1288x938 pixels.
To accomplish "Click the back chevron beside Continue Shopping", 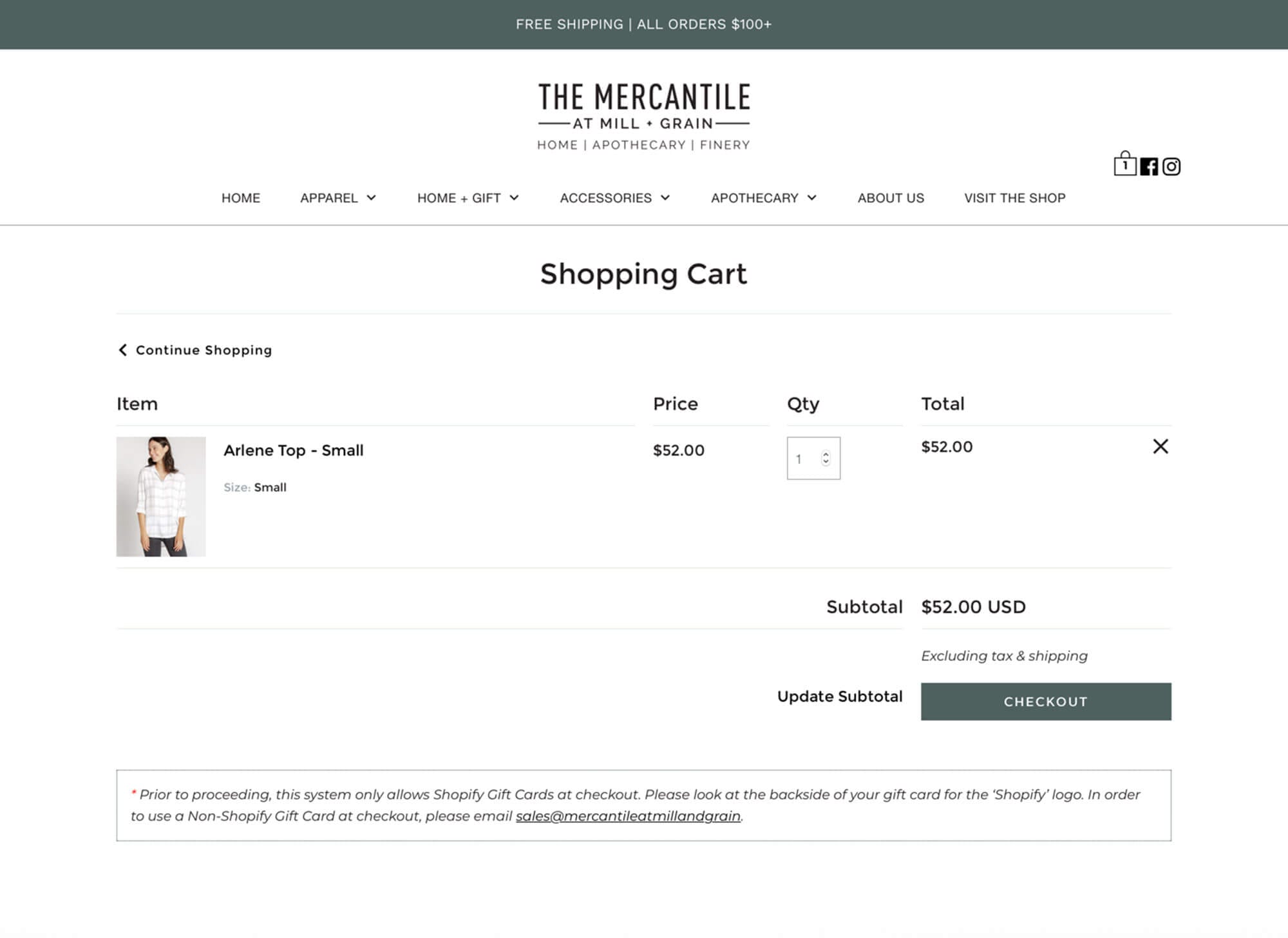I will coord(122,350).
